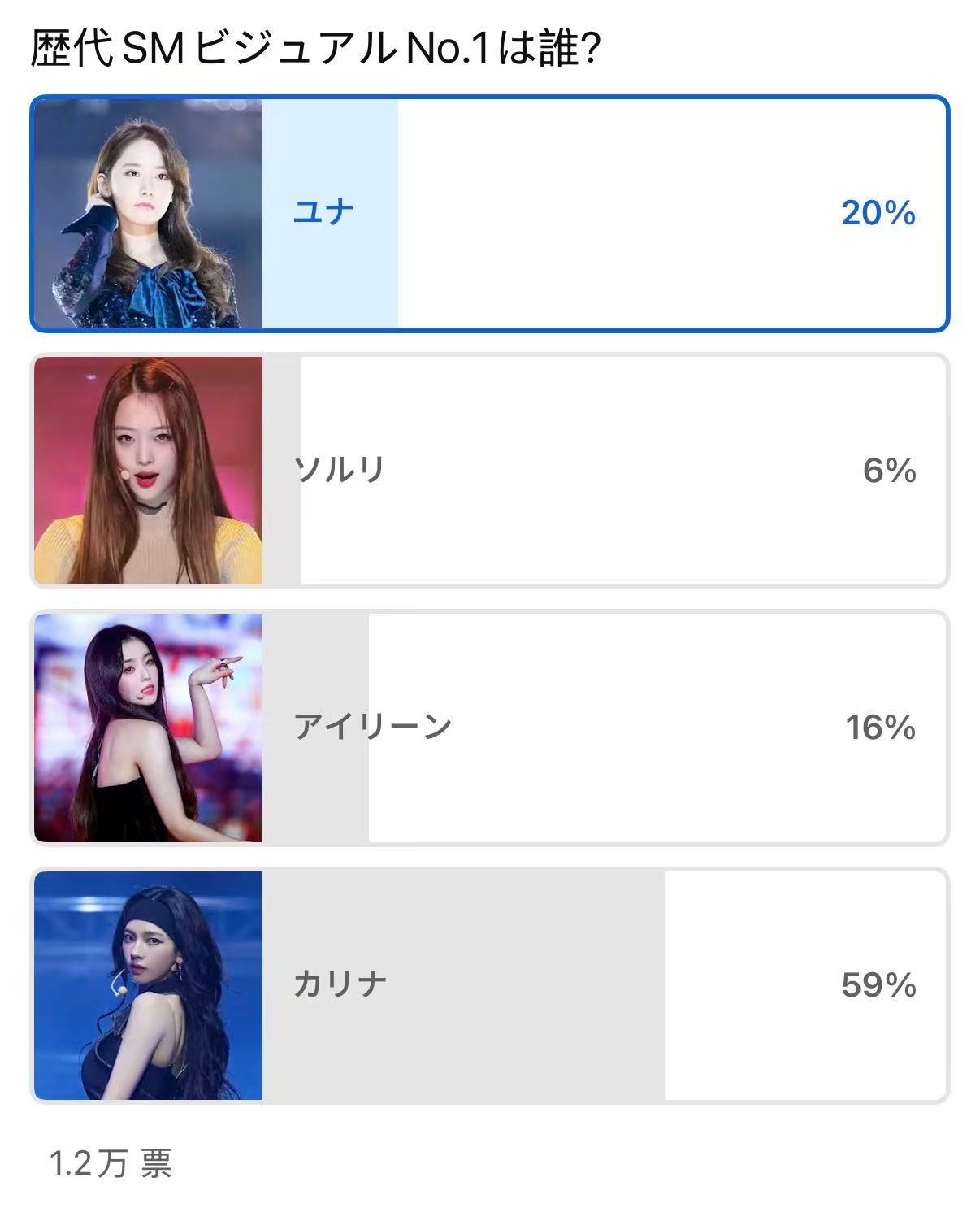Click the ソルリ name label
980x1208 pixels.
[339, 469]
